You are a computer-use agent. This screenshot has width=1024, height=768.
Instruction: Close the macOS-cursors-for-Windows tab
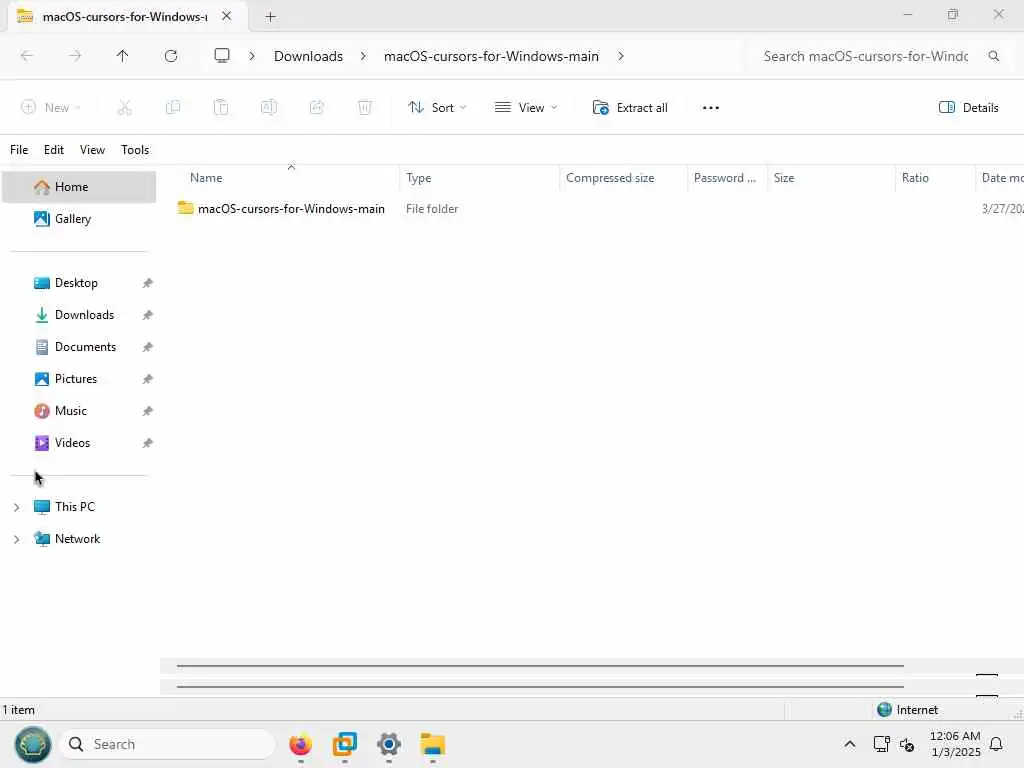click(227, 16)
